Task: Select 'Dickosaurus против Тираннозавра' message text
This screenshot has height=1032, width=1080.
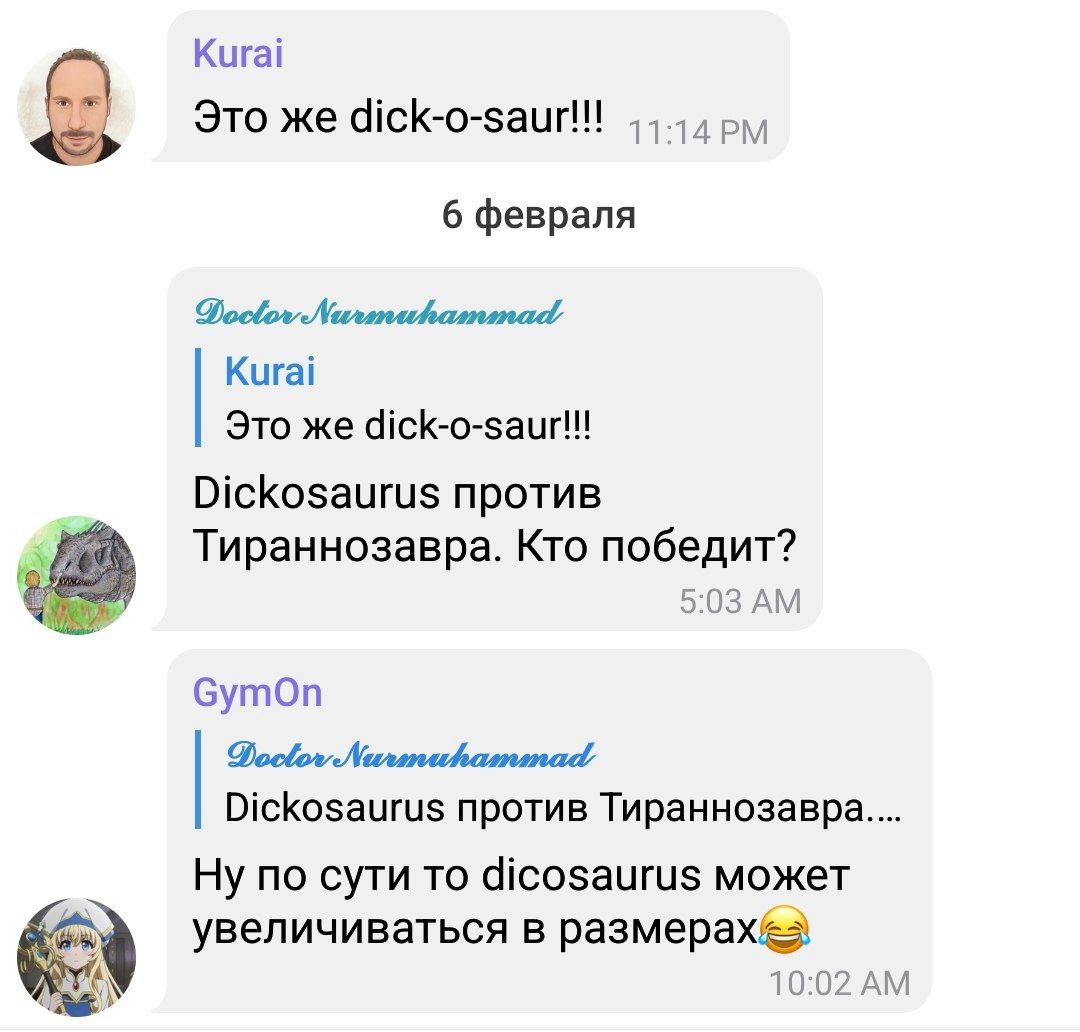Action: click(x=494, y=519)
